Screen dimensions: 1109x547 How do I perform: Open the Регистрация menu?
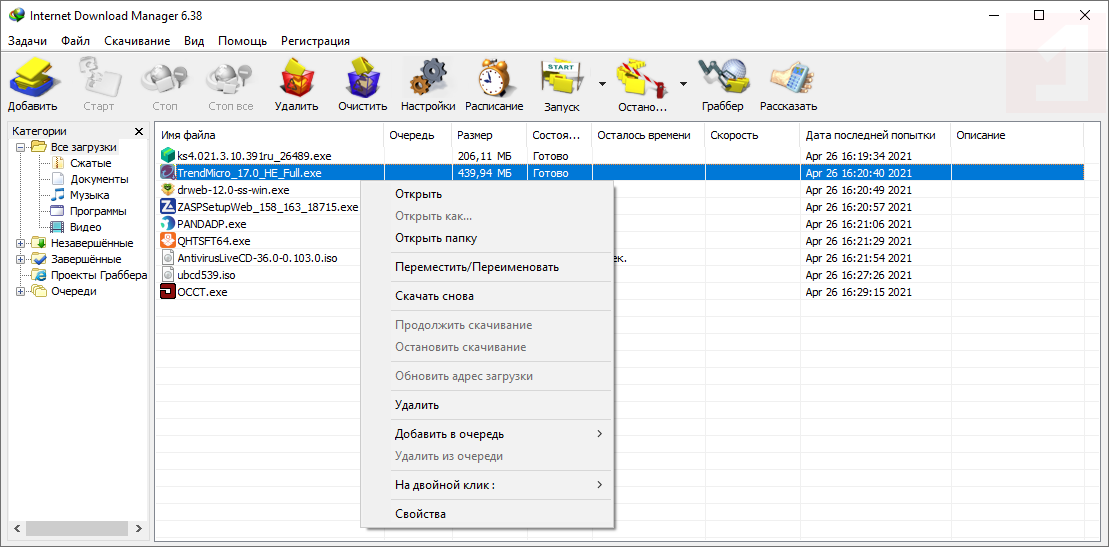(x=315, y=40)
